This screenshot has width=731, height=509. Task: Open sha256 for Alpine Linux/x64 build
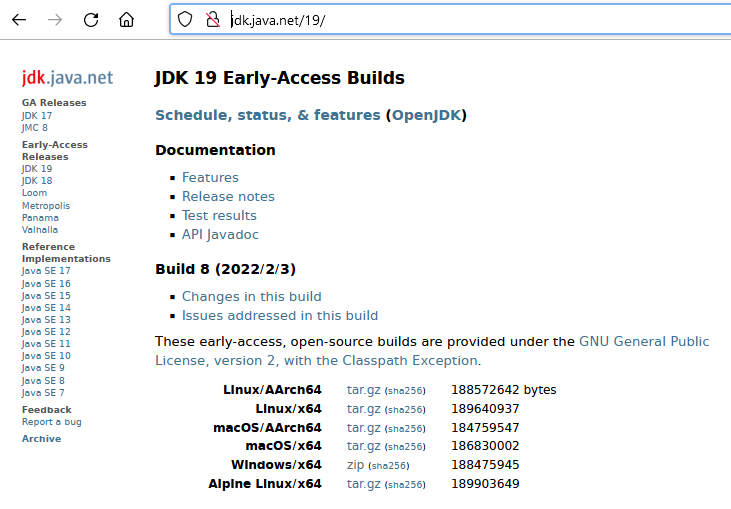coord(405,485)
